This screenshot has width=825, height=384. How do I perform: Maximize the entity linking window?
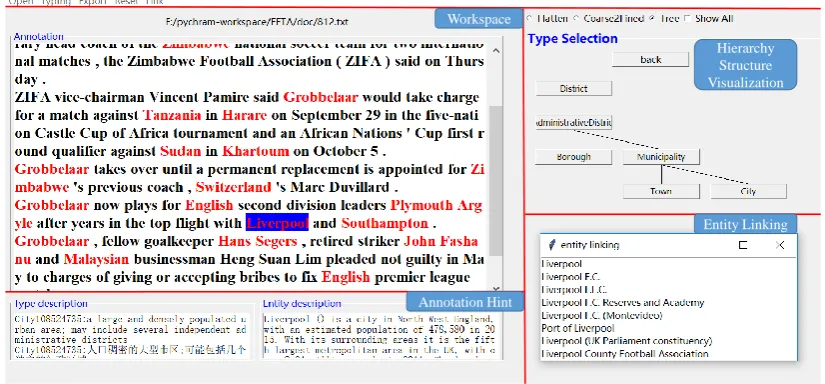[x=743, y=245]
